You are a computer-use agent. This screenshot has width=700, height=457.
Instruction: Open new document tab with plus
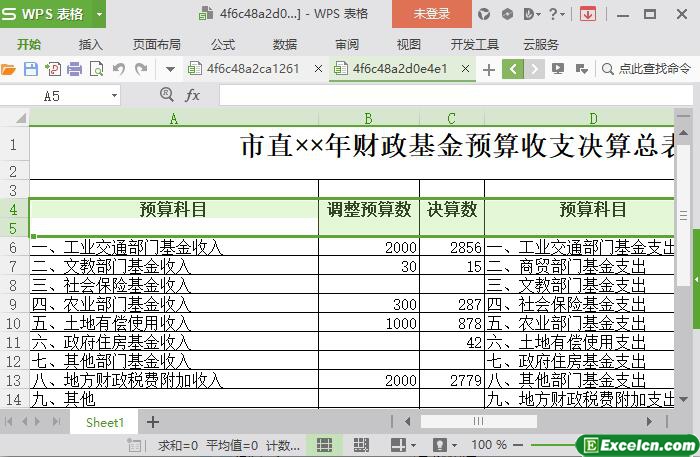488,69
